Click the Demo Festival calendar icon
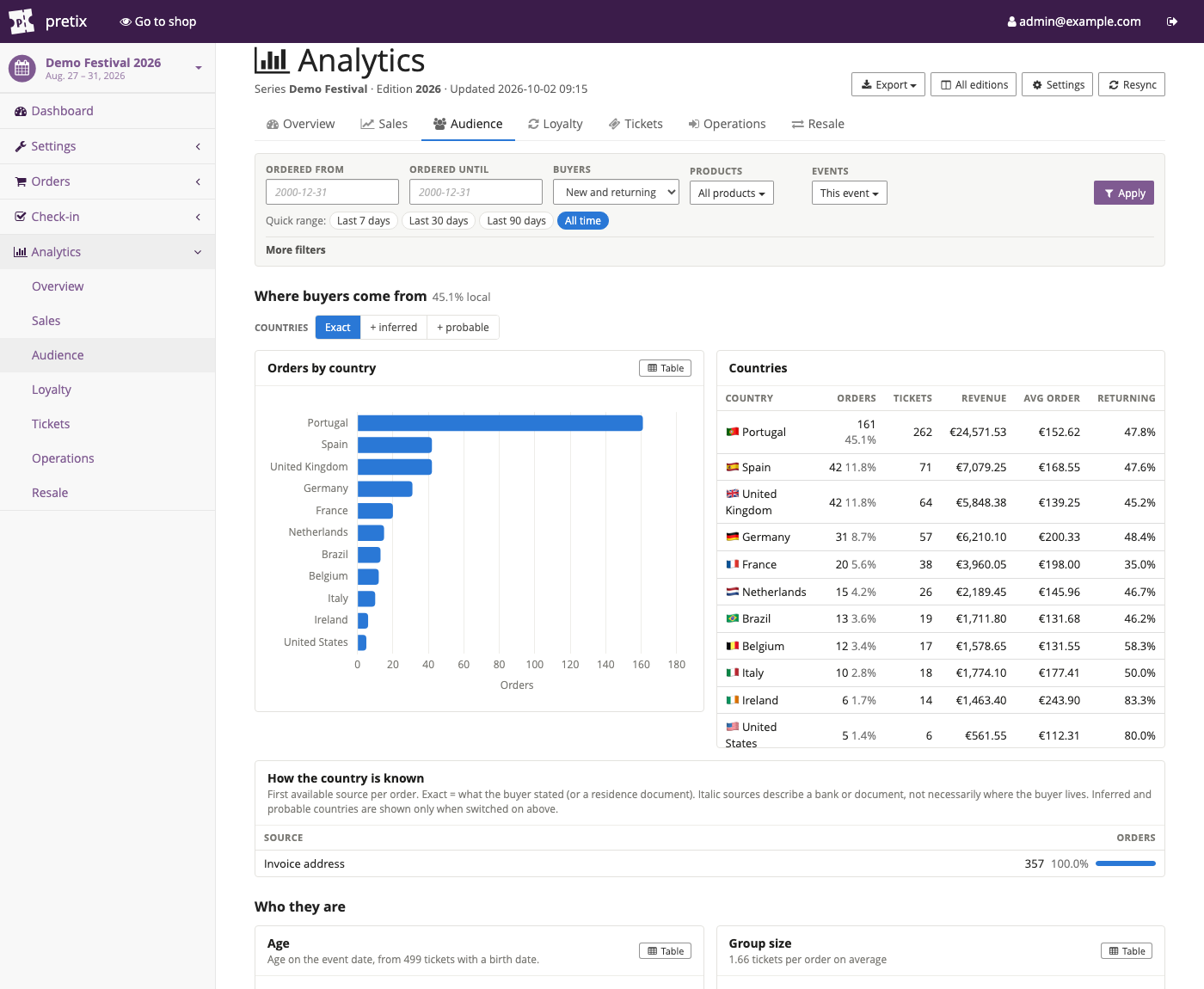 tap(22, 68)
